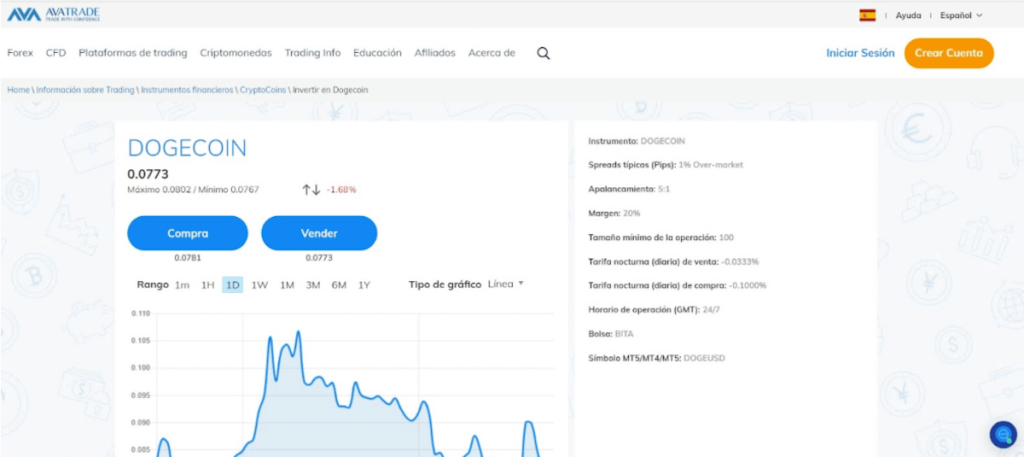Viewport: 1024px width, 457px height.
Task: Select the 1m chart range
Action: tap(182, 285)
